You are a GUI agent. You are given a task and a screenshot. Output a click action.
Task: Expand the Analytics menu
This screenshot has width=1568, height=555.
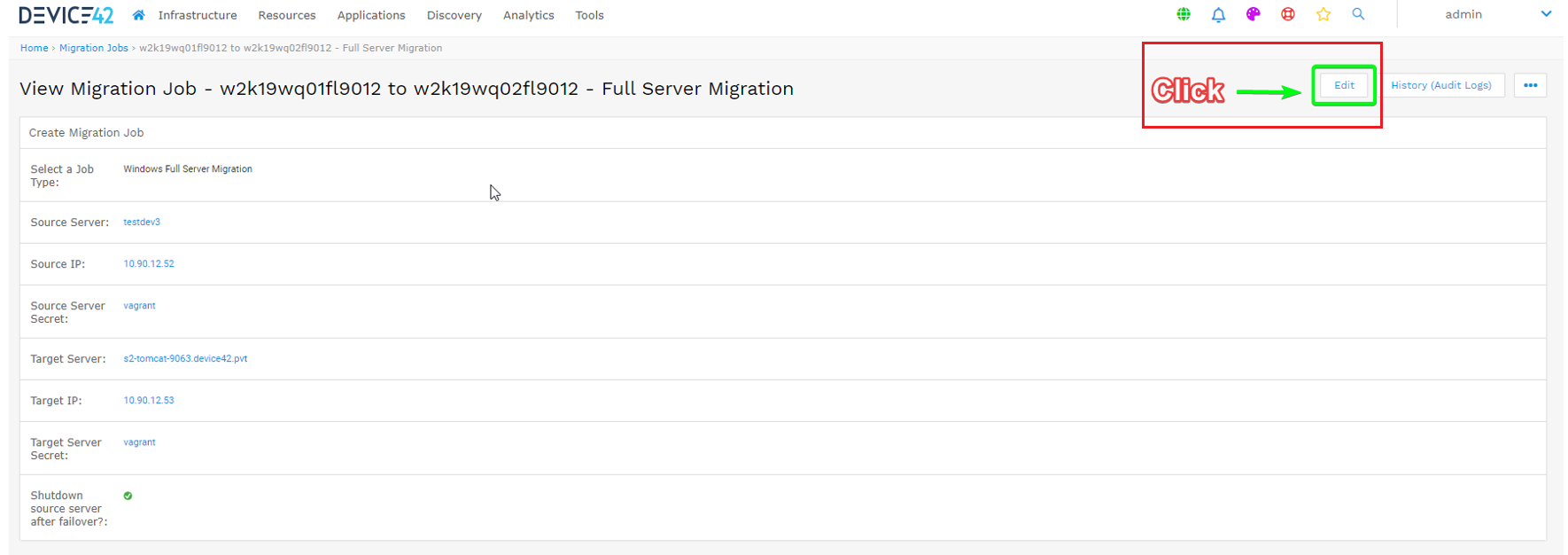tap(528, 15)
